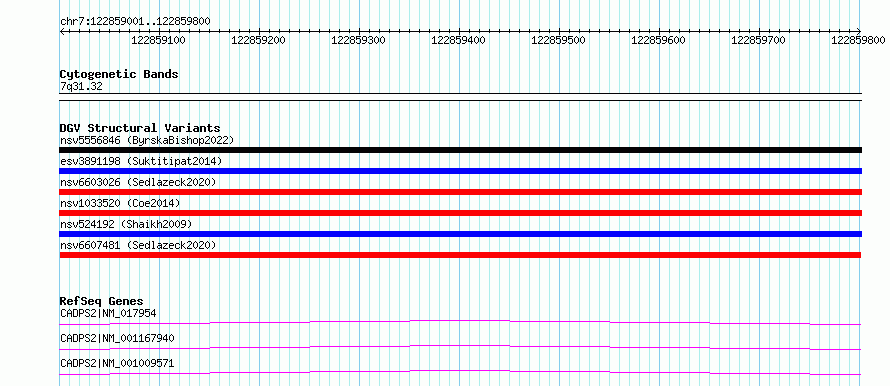890x386 pixels.
Task: Click ruler tick label 122859200
Action: click(x=258, y=40)
